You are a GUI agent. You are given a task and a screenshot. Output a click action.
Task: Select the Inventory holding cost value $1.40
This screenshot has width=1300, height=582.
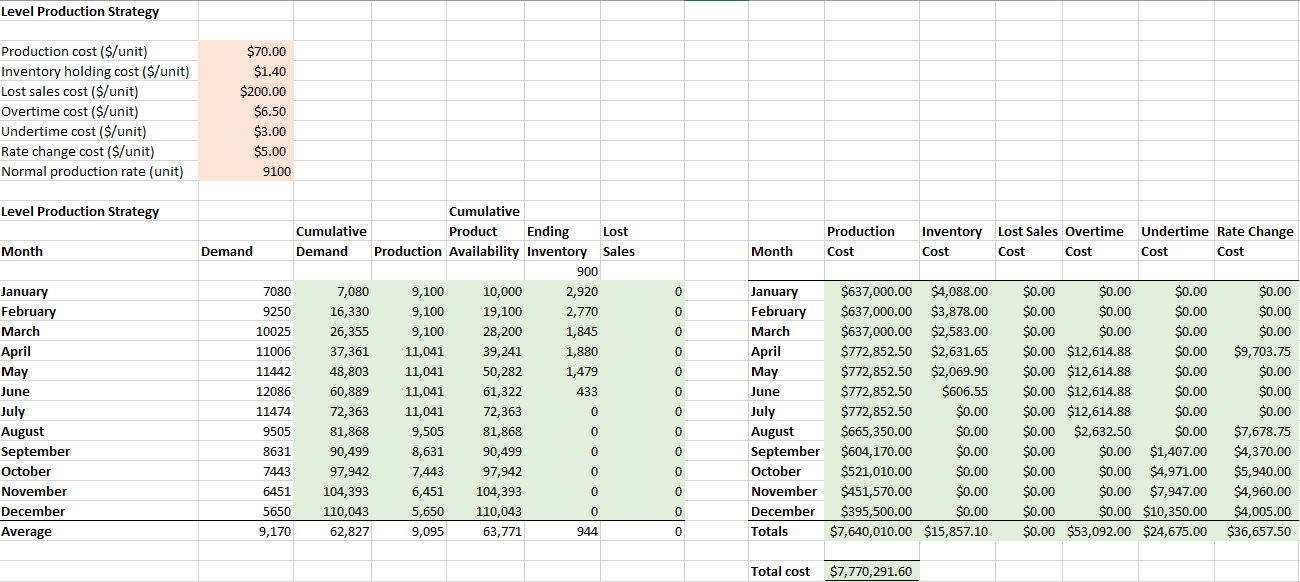coord(247,71)
